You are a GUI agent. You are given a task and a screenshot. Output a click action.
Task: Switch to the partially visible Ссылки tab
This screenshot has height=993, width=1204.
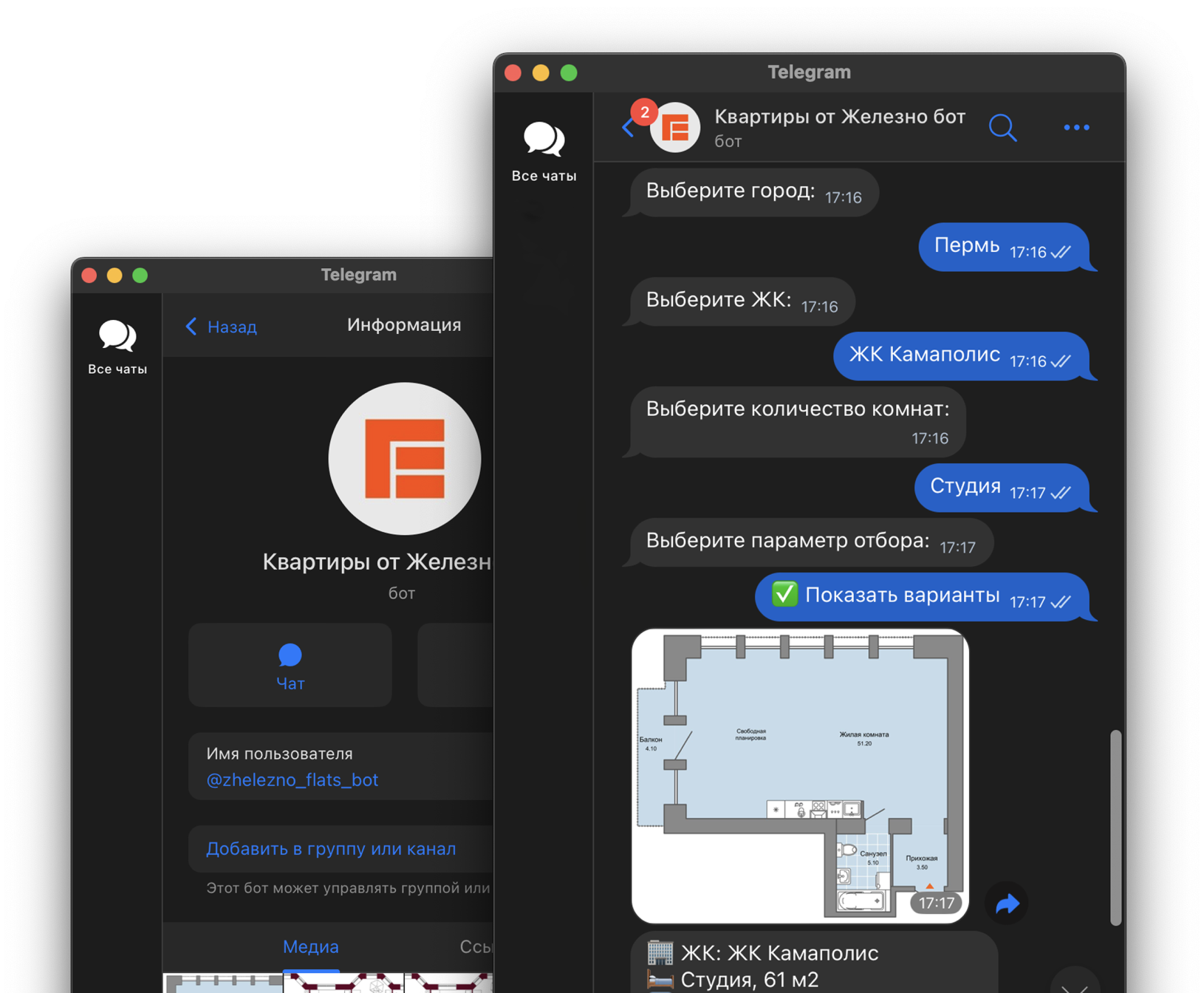pyautogui.click(x=476, y=946)
